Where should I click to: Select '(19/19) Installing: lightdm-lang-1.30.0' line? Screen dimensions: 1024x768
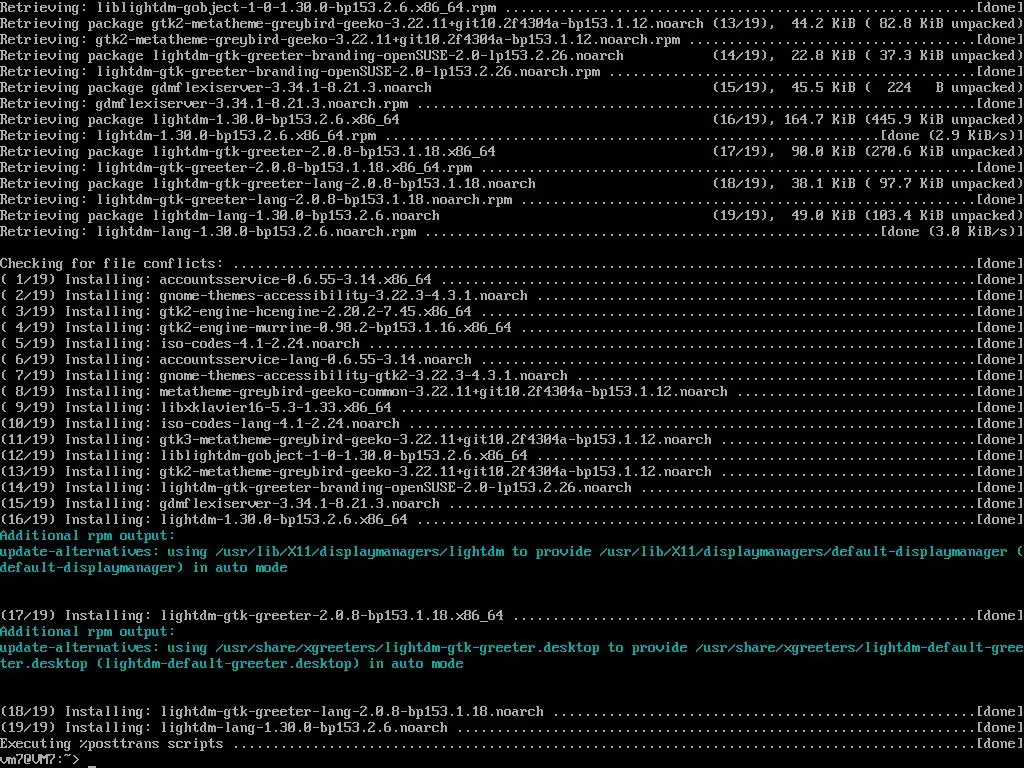tap(512, 728)
